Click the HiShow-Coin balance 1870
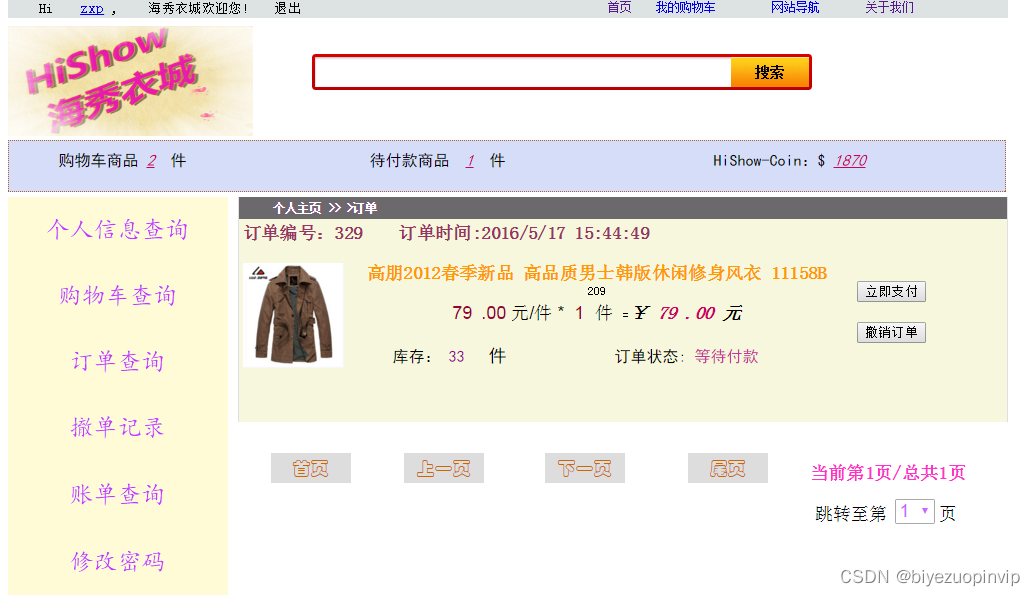Image resolution: width=1035 pixels, height=596 pixels. pos(850,160)
